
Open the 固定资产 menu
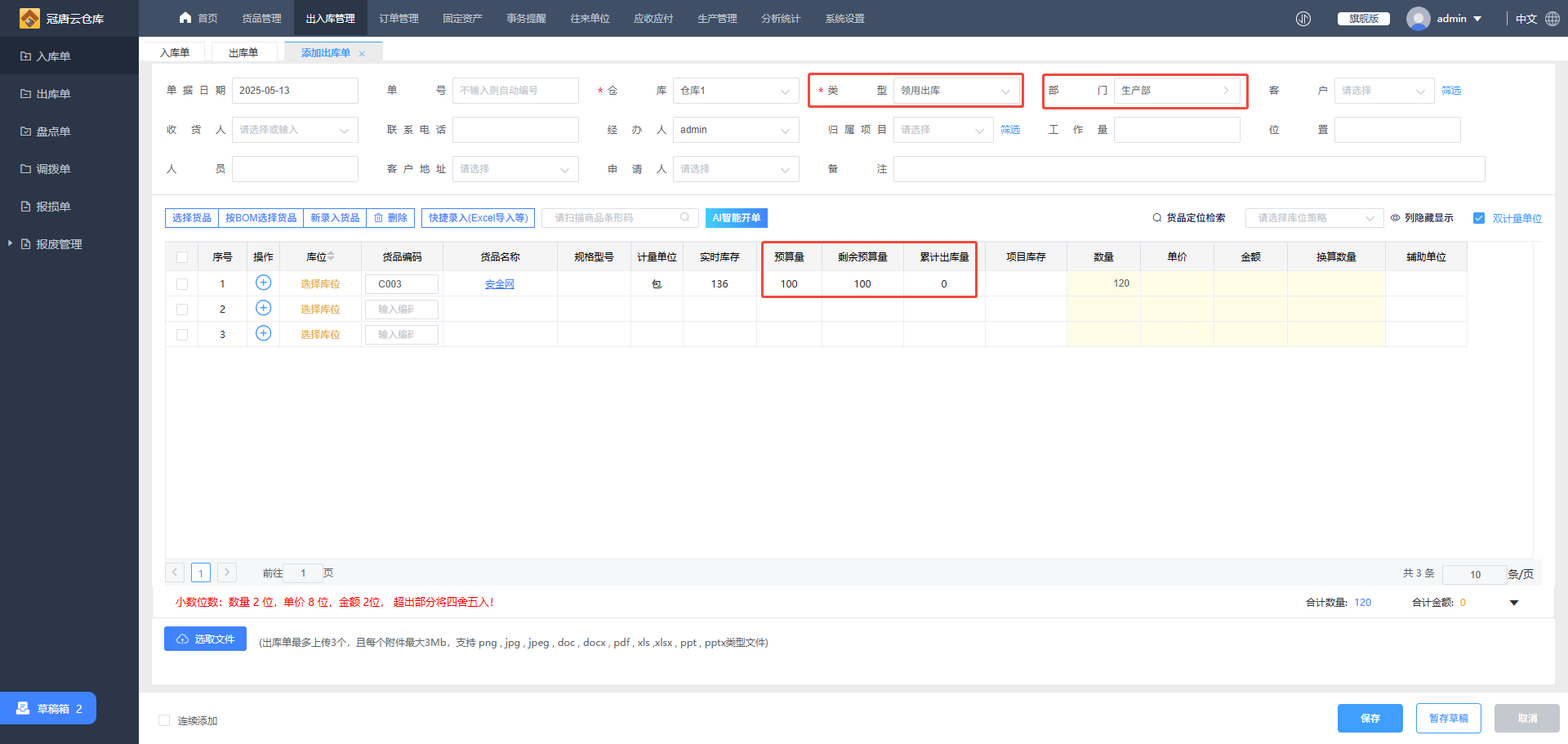tap(462, 19)
